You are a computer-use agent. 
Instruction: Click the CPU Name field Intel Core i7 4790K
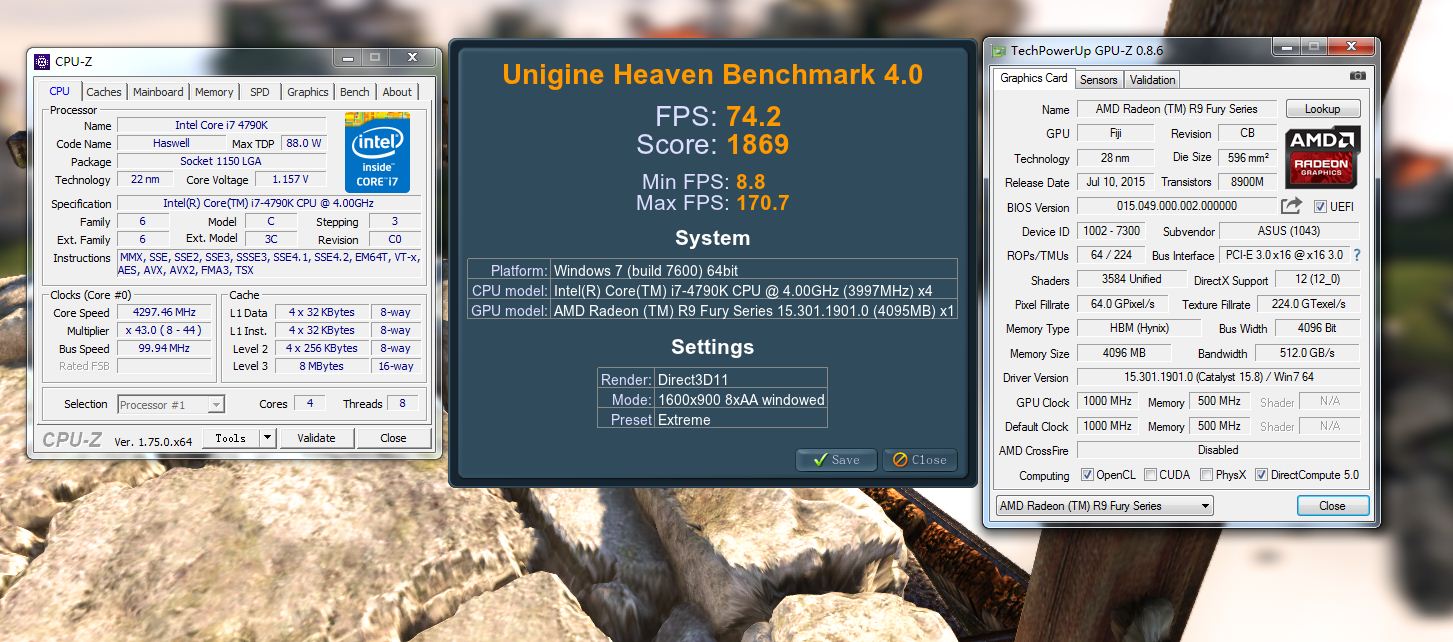tap(222, 125)
